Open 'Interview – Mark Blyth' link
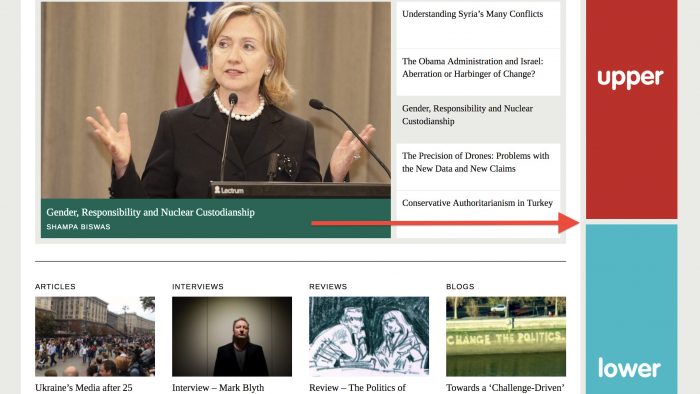 click(218, 388)
